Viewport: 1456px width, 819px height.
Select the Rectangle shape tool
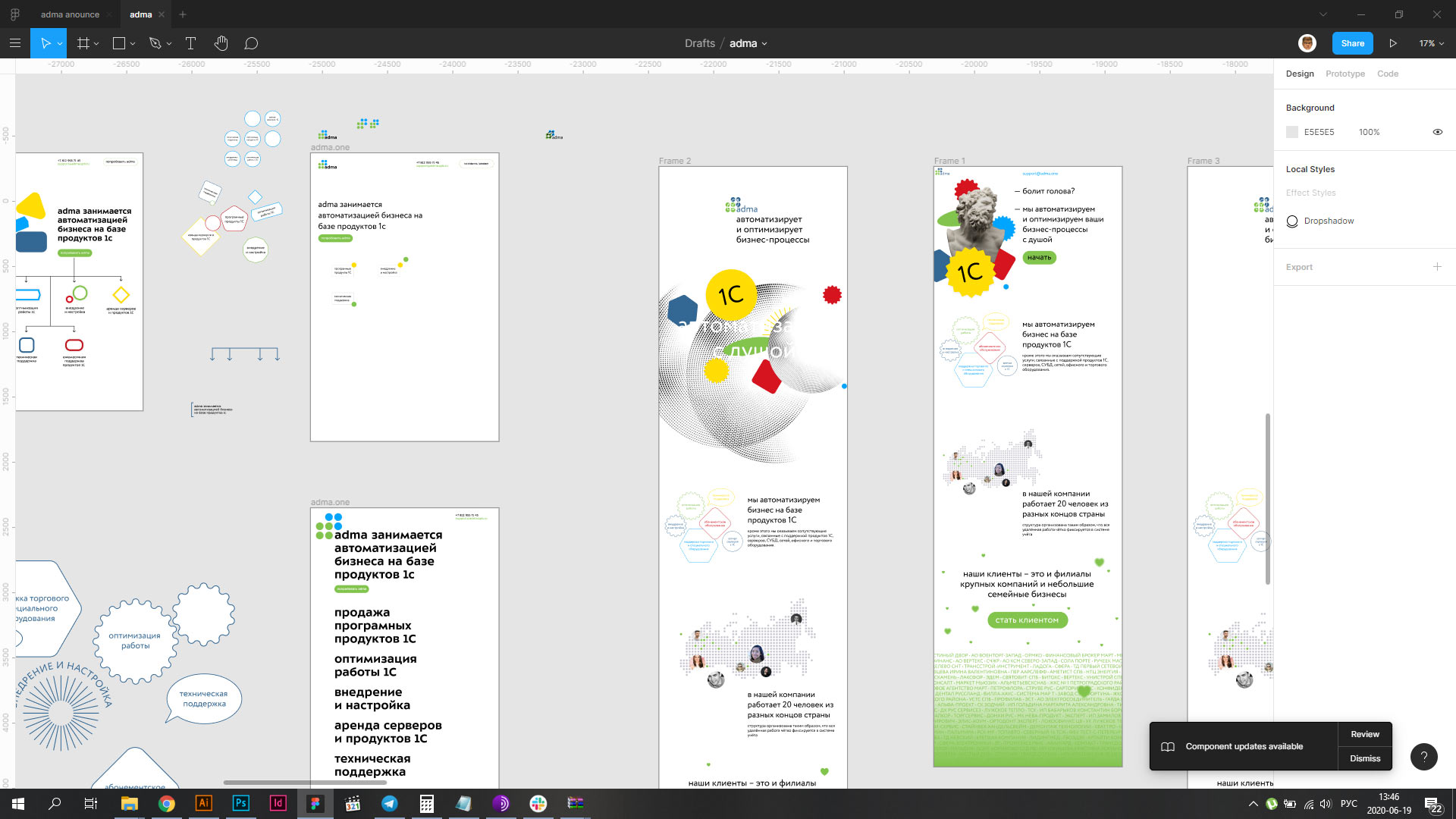pos(119,43)
